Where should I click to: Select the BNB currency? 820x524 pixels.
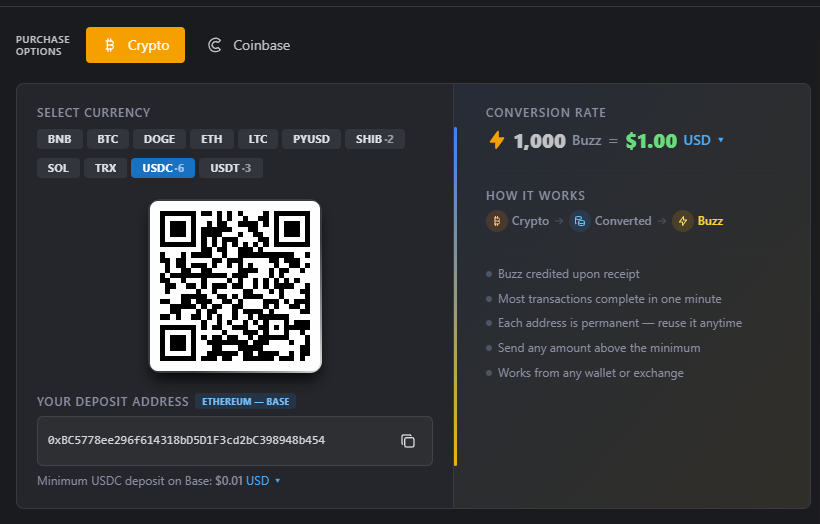click(x=59, y=139)
